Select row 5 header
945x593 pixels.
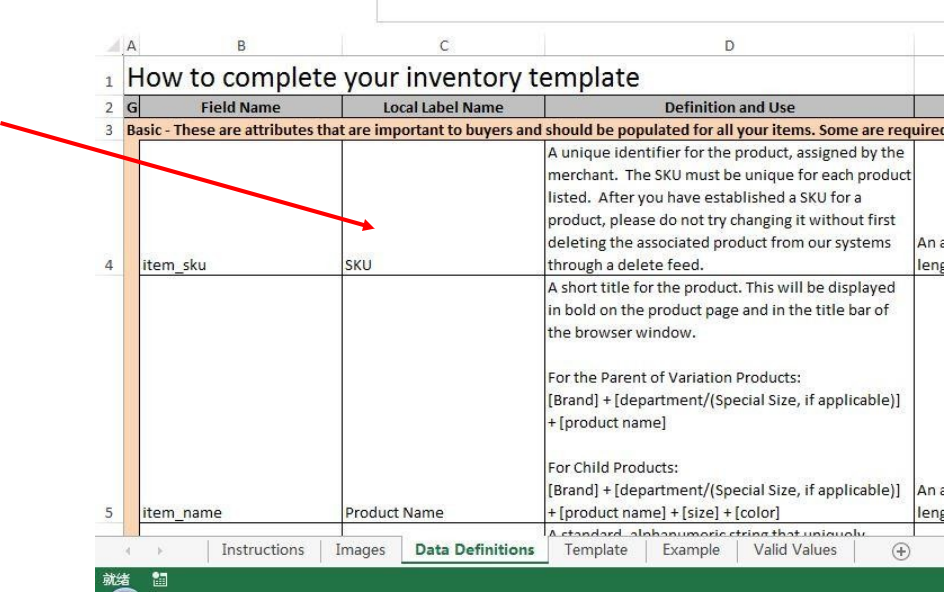109,512
